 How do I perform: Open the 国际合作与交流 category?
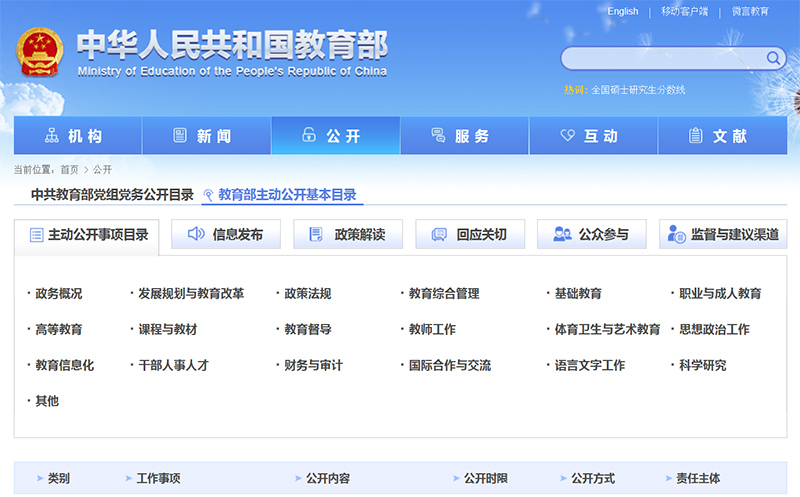coord(449,365)
